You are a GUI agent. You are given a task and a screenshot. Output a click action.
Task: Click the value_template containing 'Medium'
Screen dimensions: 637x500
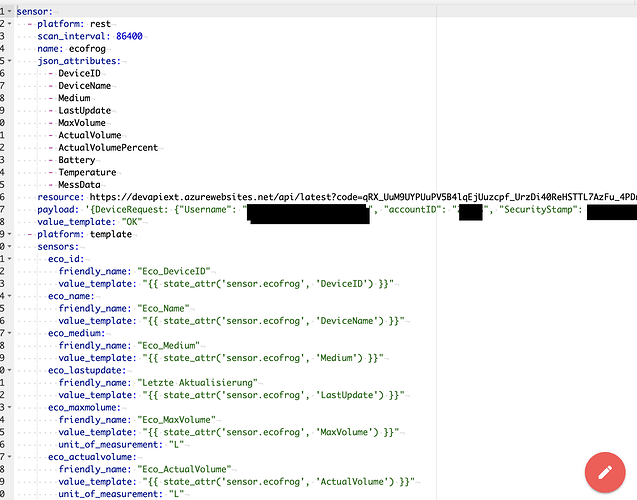point(221,358)
